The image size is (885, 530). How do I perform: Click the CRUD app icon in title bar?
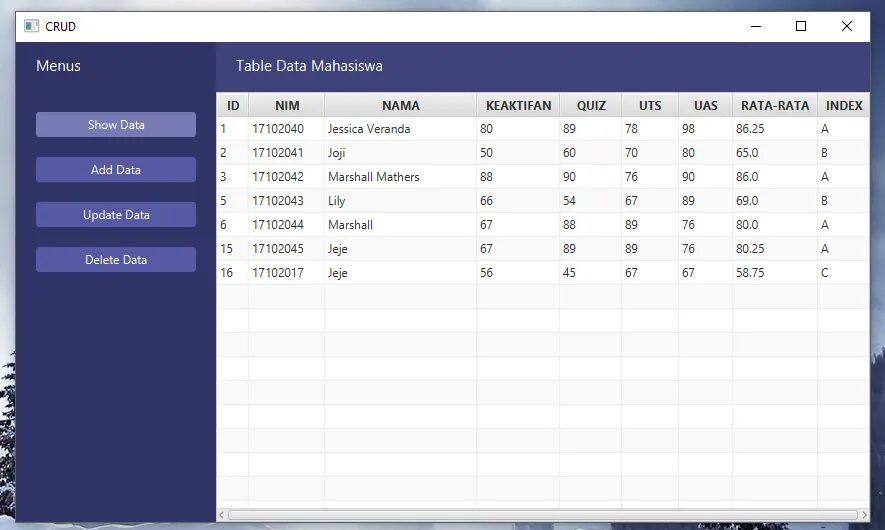[32, 26]
